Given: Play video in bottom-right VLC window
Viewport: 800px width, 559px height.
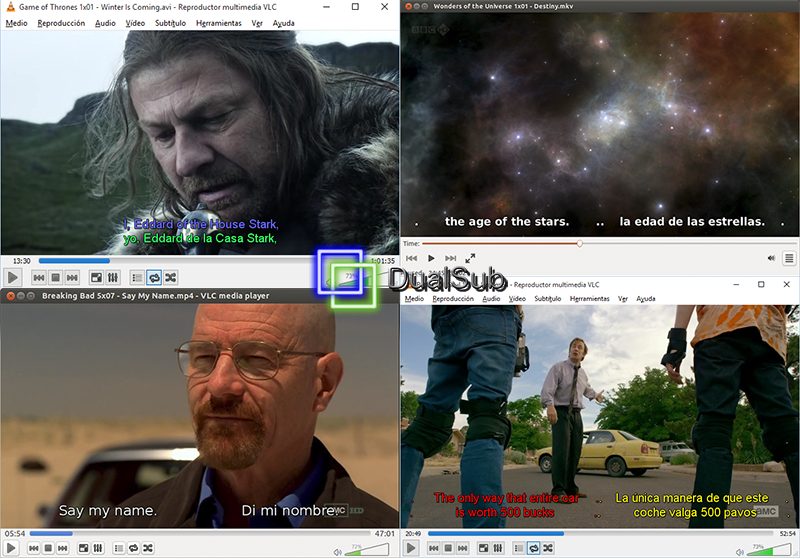Looking at the screenshot, I should coord(411,548).
